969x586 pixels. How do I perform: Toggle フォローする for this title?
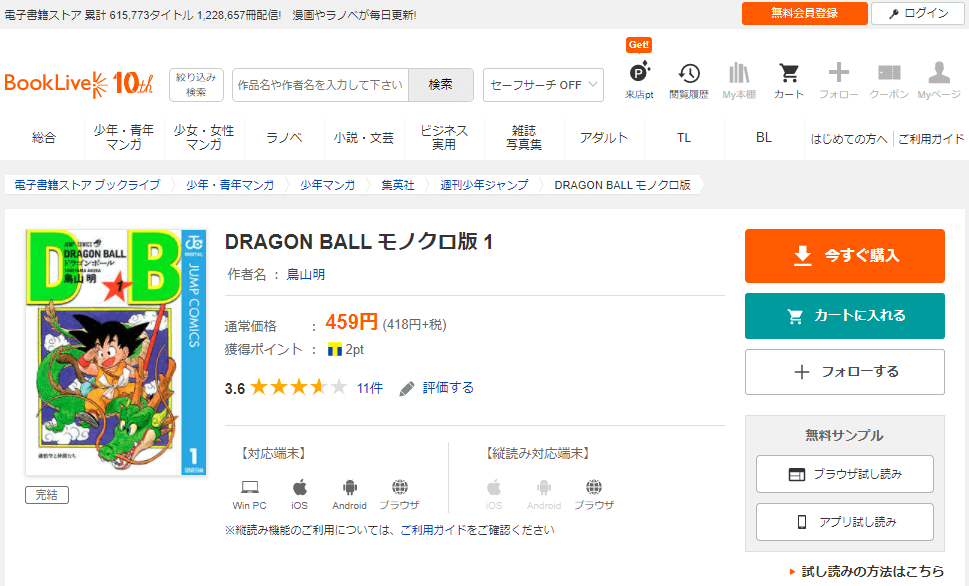click(x=844, y=372)
